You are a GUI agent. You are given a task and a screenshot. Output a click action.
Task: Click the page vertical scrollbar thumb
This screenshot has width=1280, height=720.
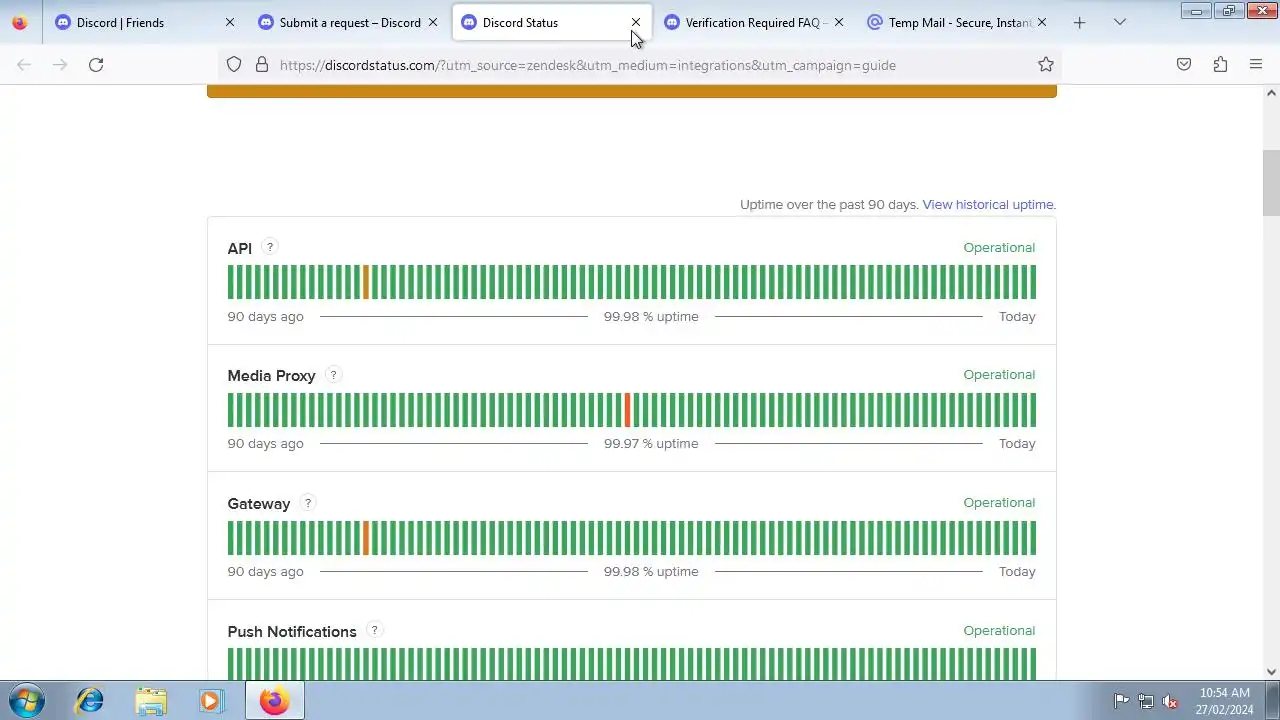coord(1271,183)
